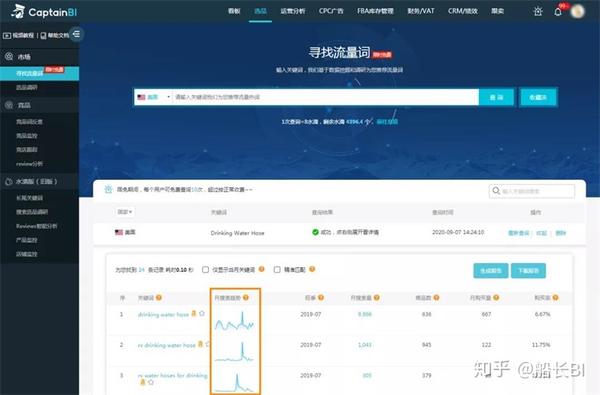Collapse the left sidebar with the menu-fold icon

coord(77,34)
